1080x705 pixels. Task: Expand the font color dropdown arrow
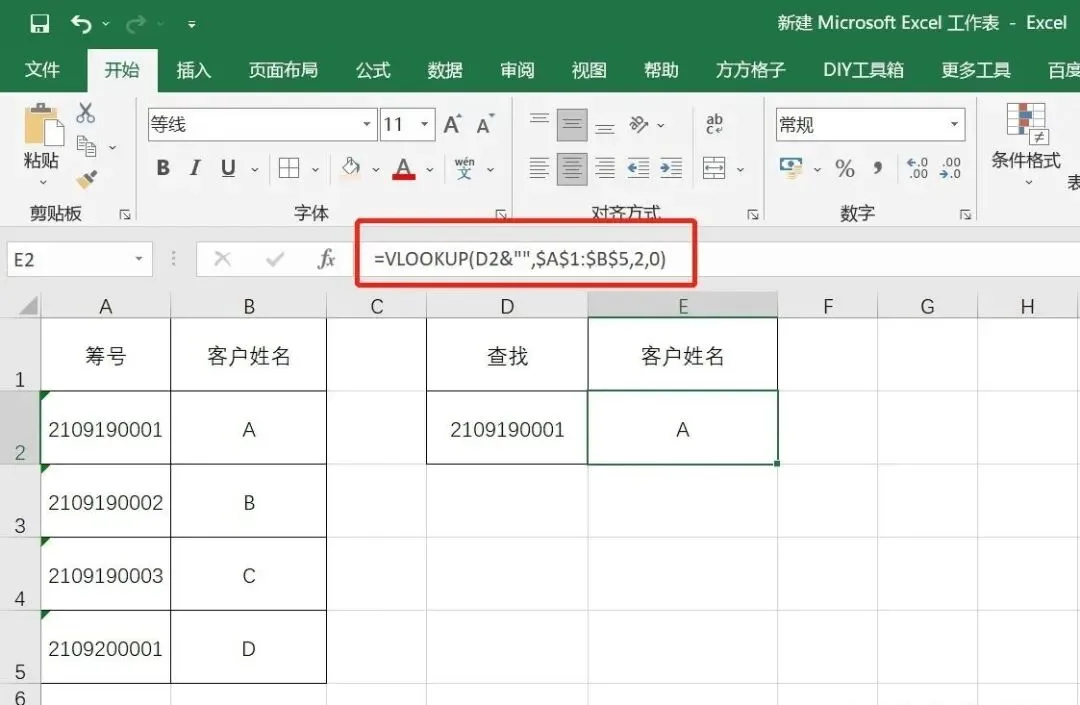[430, 169]
